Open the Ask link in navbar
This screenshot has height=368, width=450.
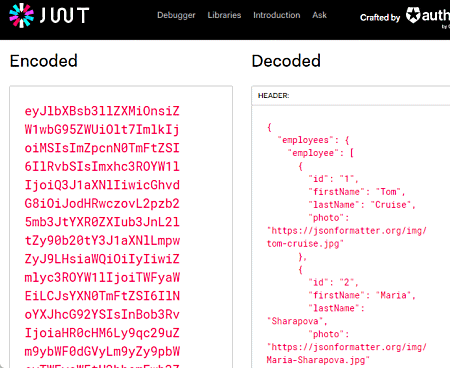tap(319, 15)
